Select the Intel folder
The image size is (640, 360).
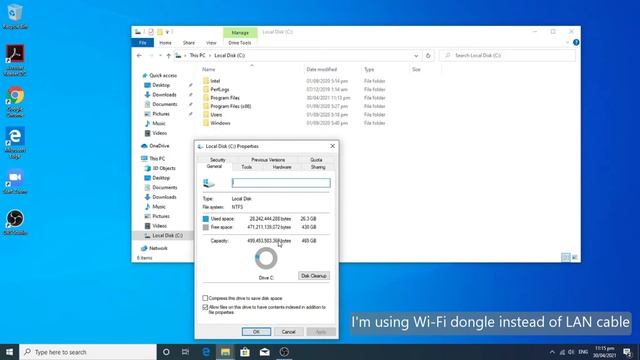point(215,81)
